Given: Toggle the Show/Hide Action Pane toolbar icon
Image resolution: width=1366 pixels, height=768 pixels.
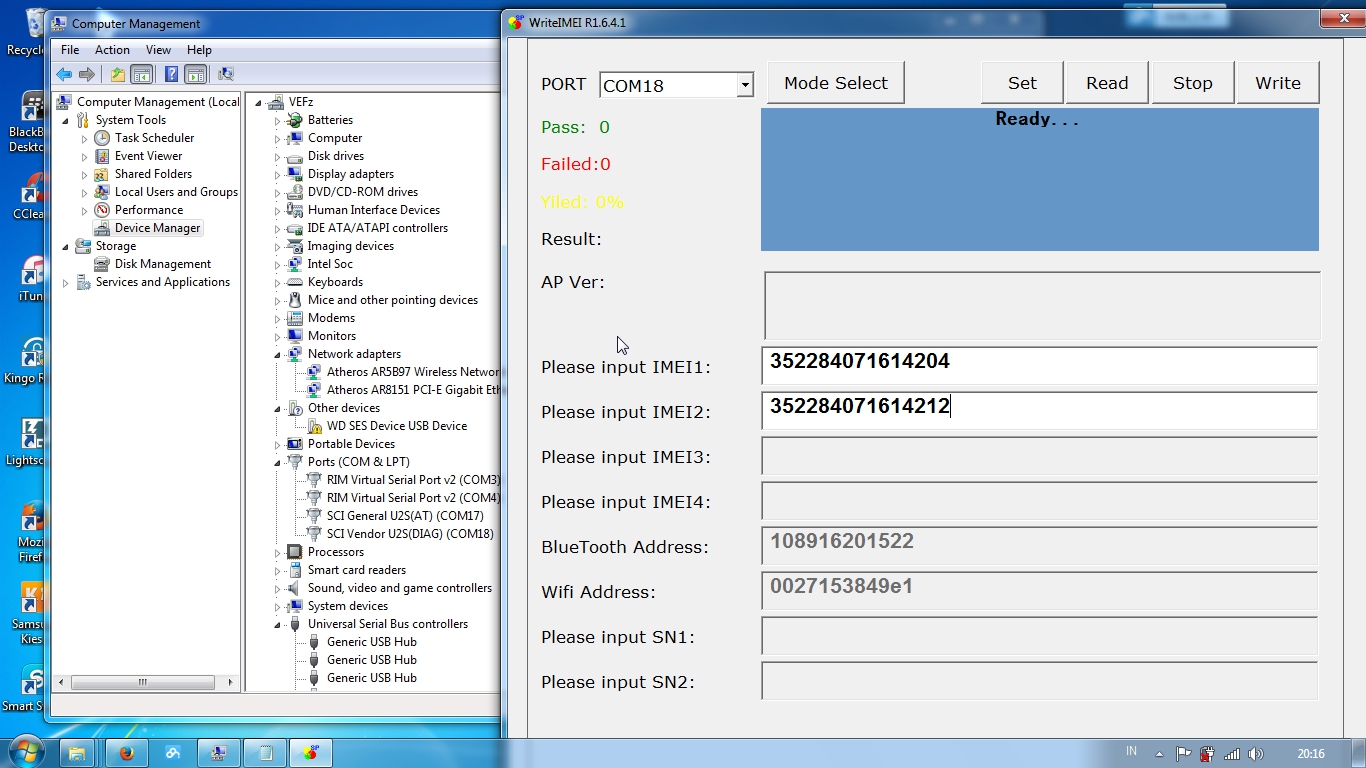Looking at the screenshot, I should [196, 74].
